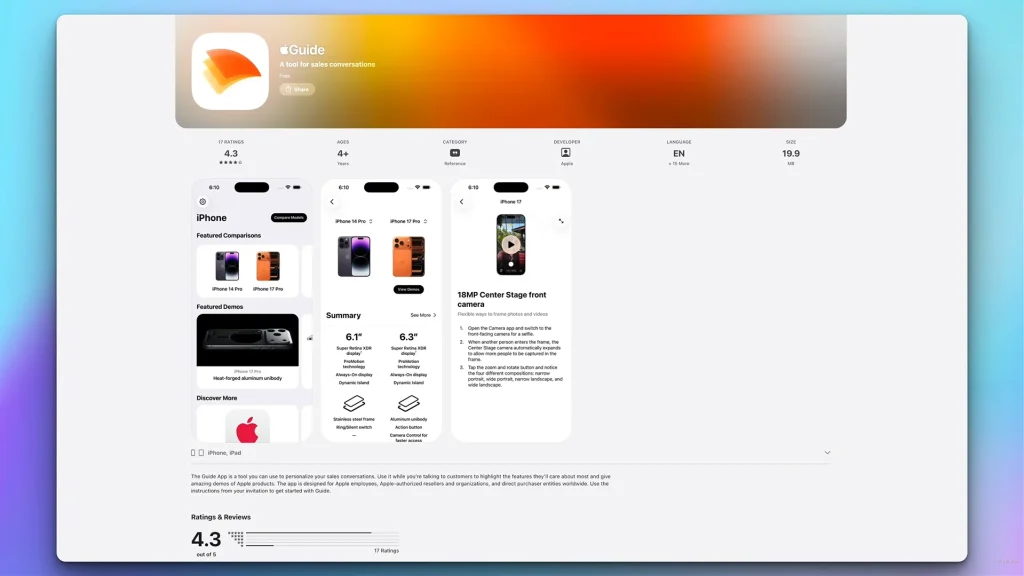
Task: Open the comparison Summary screenshot thumbnail
Action: (x=381, y=311)
